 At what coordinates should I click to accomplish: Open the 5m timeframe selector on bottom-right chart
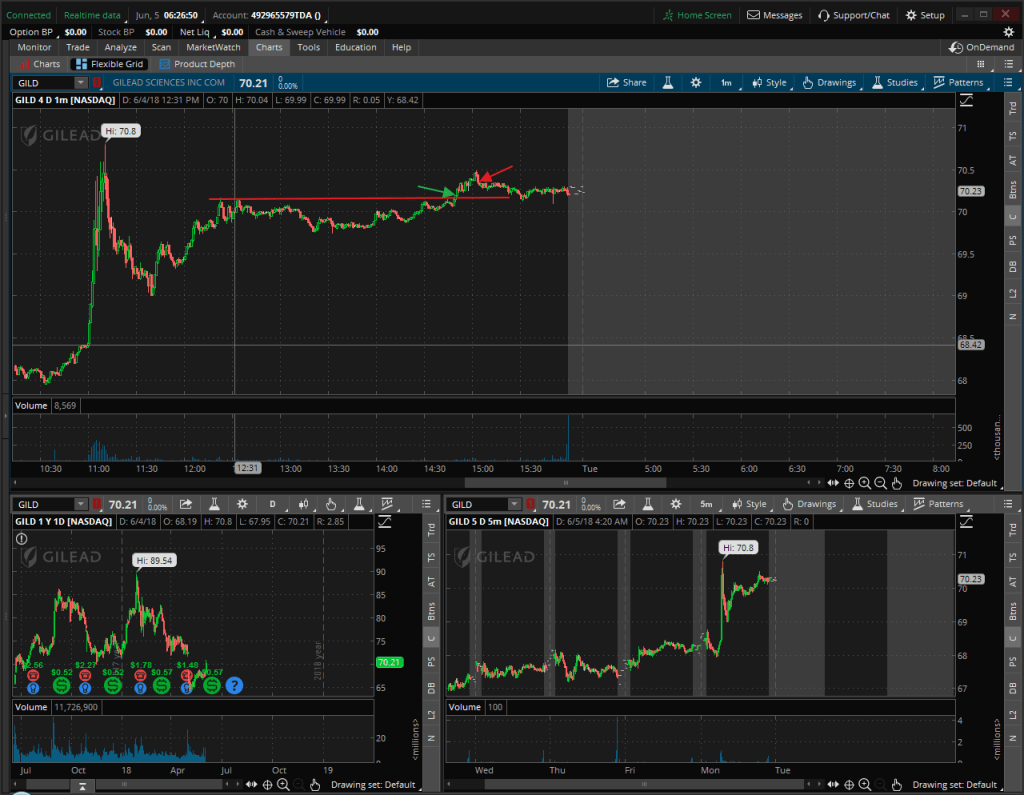706,505
